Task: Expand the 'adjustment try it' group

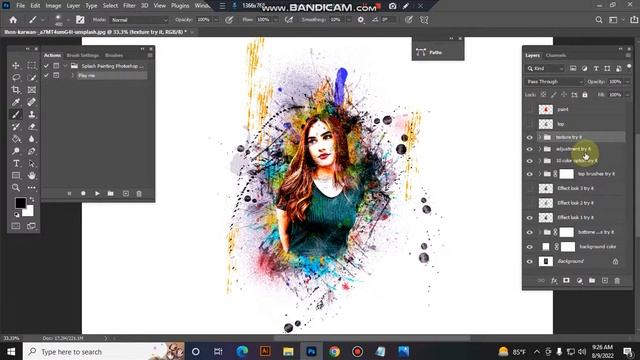Action: (x=540, y=149)
